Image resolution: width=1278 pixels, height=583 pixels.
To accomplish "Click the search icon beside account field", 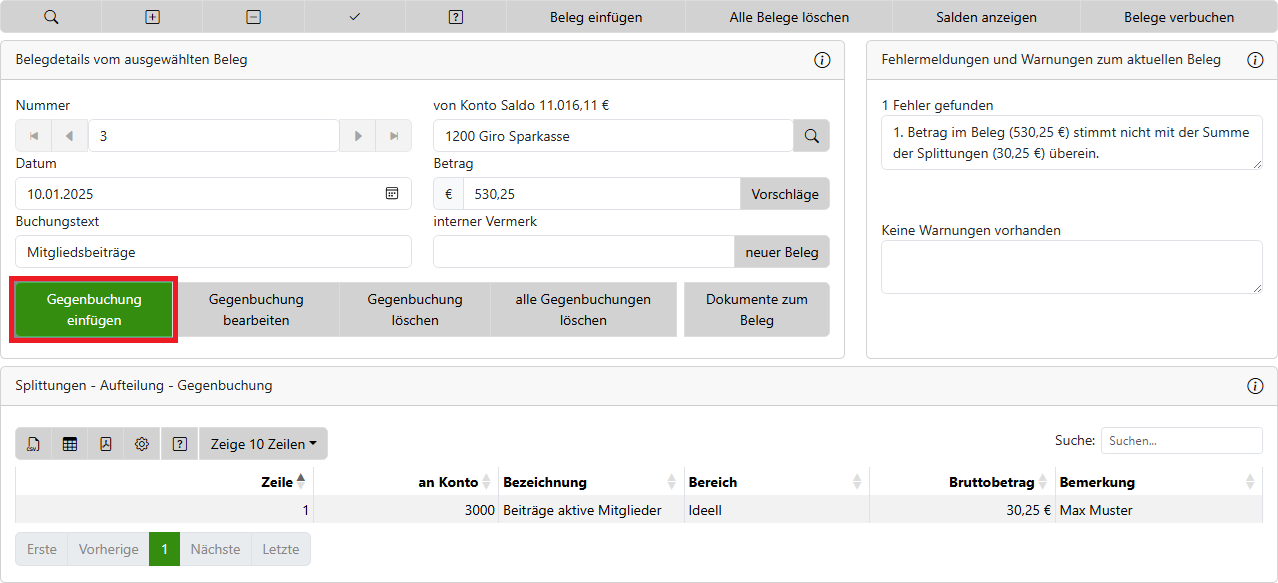I will [811, 136].
